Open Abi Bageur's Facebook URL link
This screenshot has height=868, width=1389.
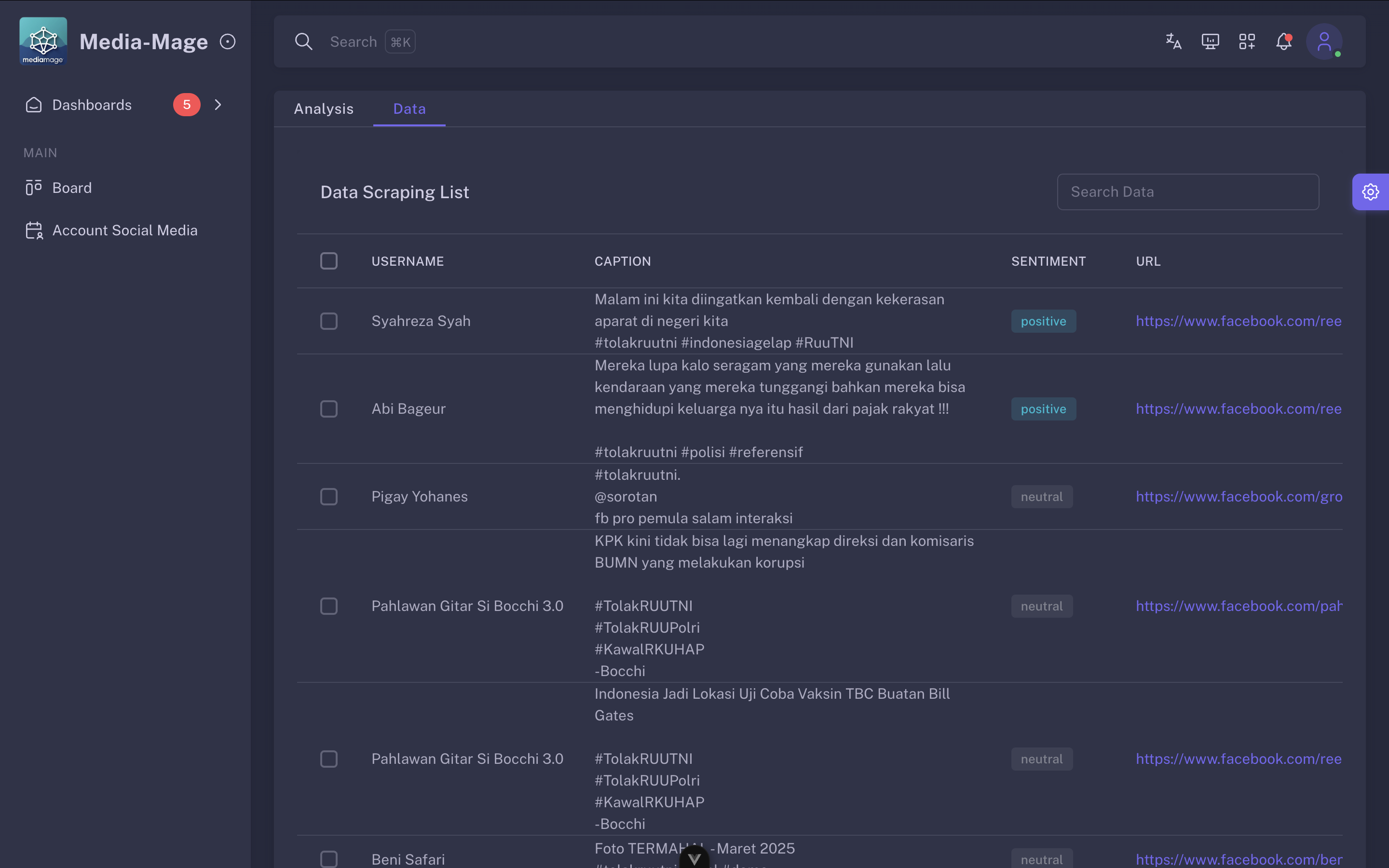1238,409
